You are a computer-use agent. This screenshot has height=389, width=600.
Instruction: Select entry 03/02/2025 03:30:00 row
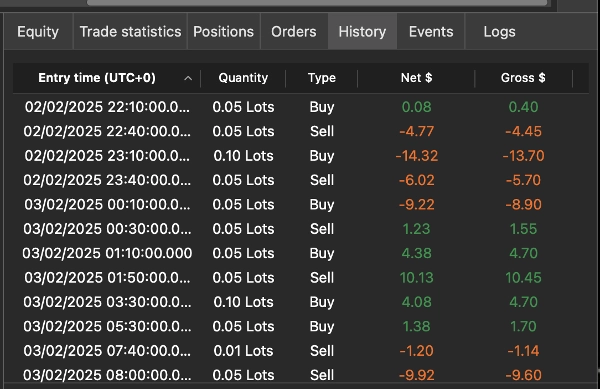tap(300, 302)
